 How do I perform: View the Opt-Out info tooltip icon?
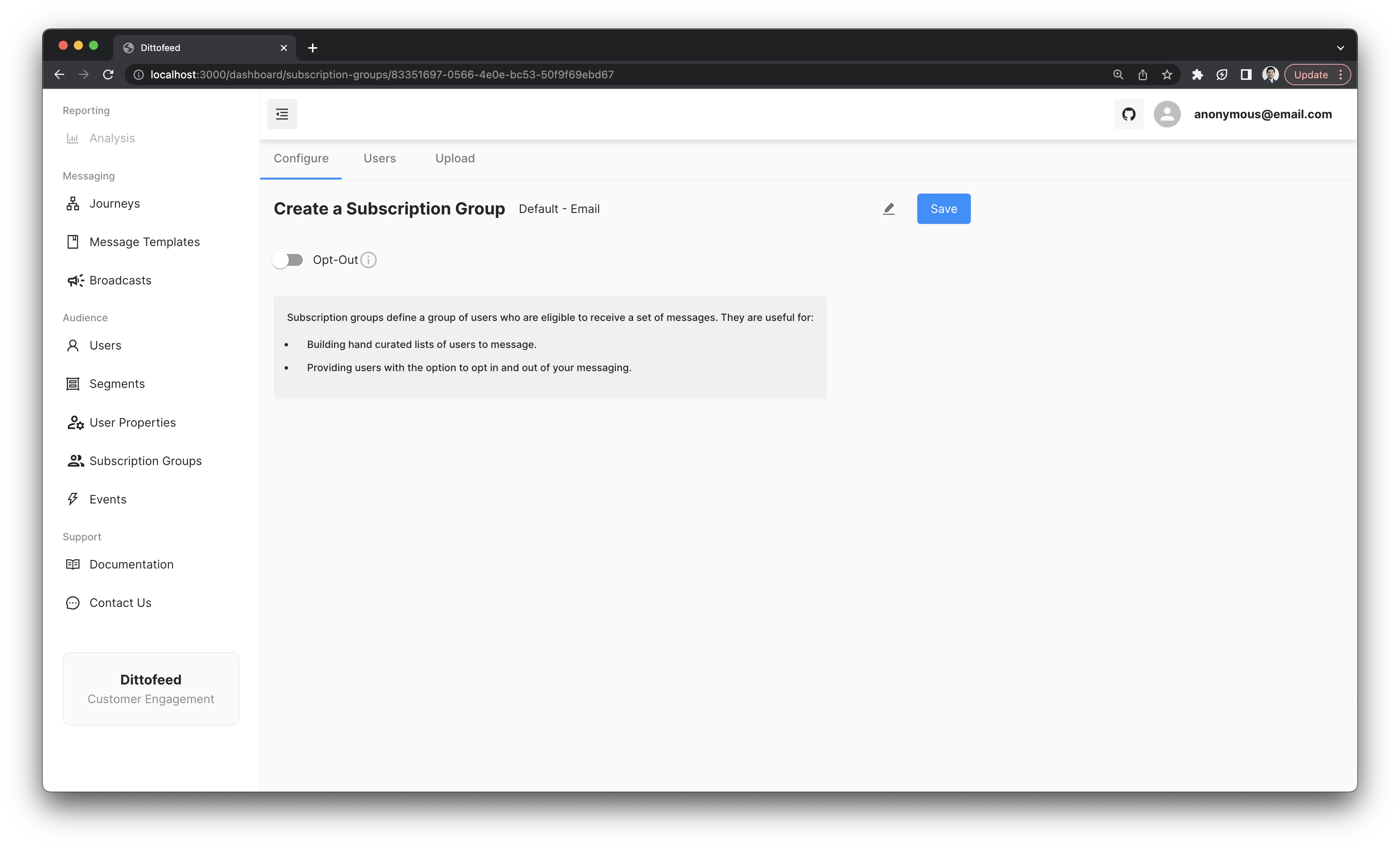pos(369,260)
